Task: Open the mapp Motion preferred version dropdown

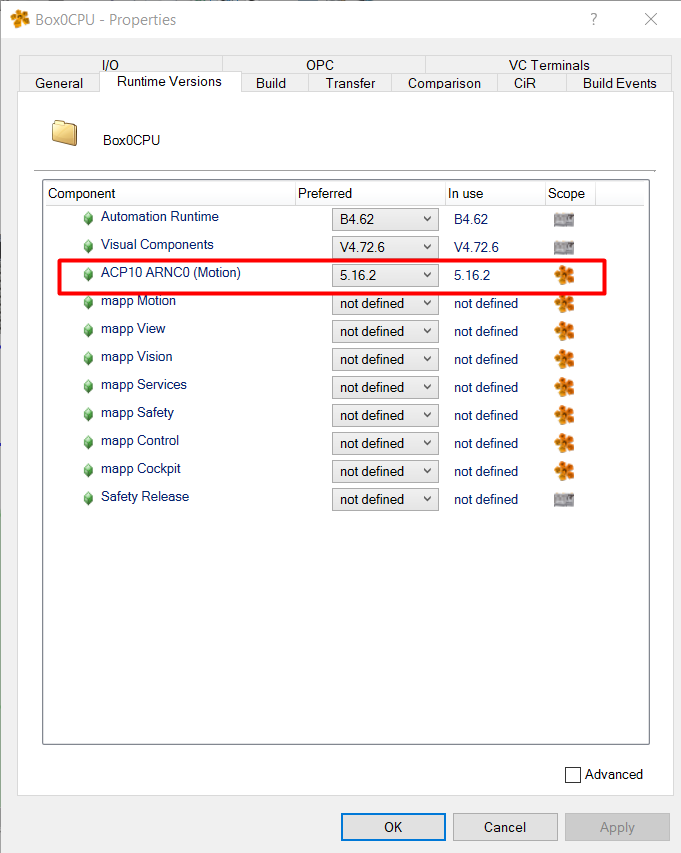Action: tap(385, 304)
